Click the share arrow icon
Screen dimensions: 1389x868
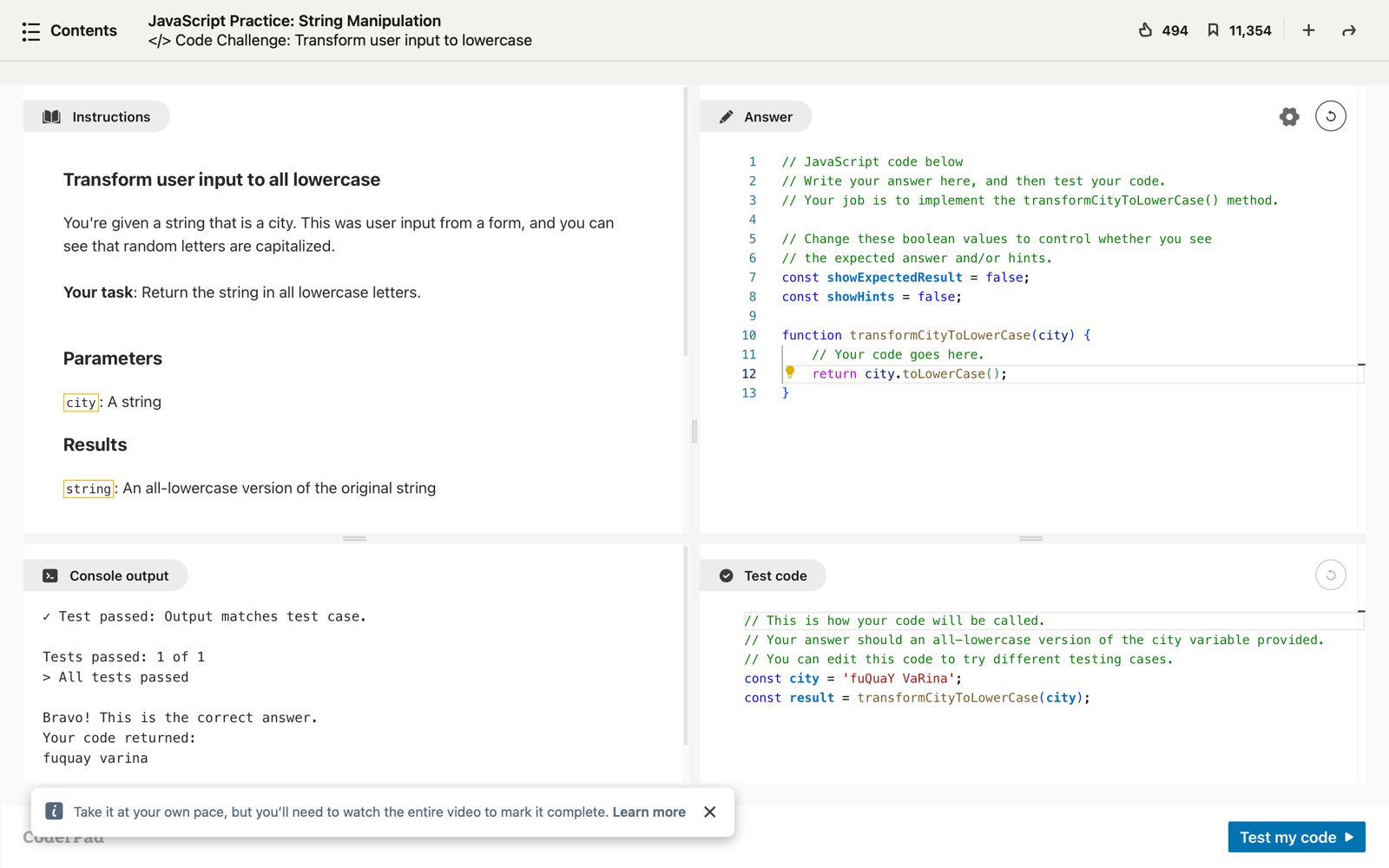point(1348,31)
